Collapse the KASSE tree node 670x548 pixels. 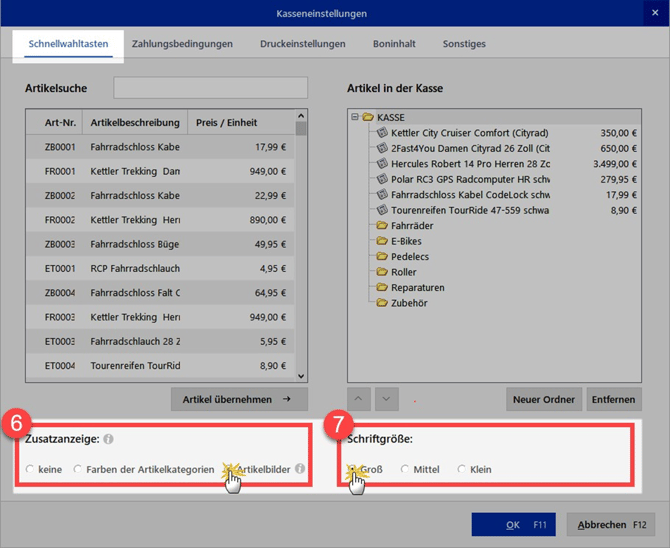(354, 117)
